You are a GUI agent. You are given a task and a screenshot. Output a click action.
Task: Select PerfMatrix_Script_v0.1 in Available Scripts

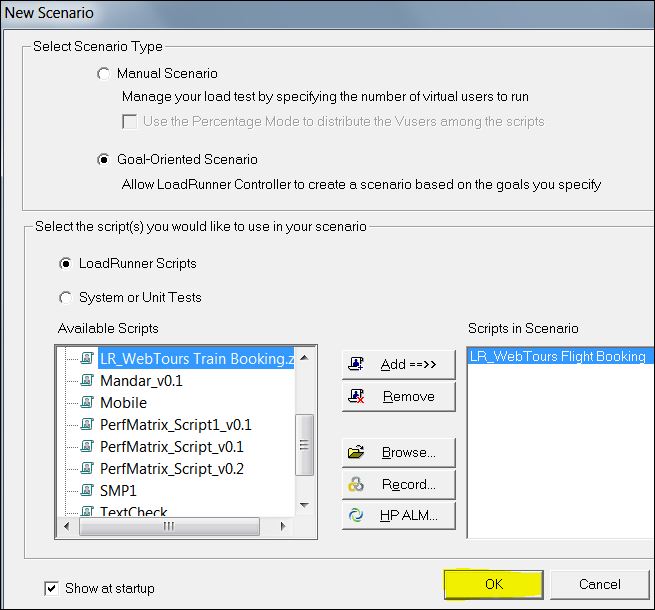pos(171,447)
